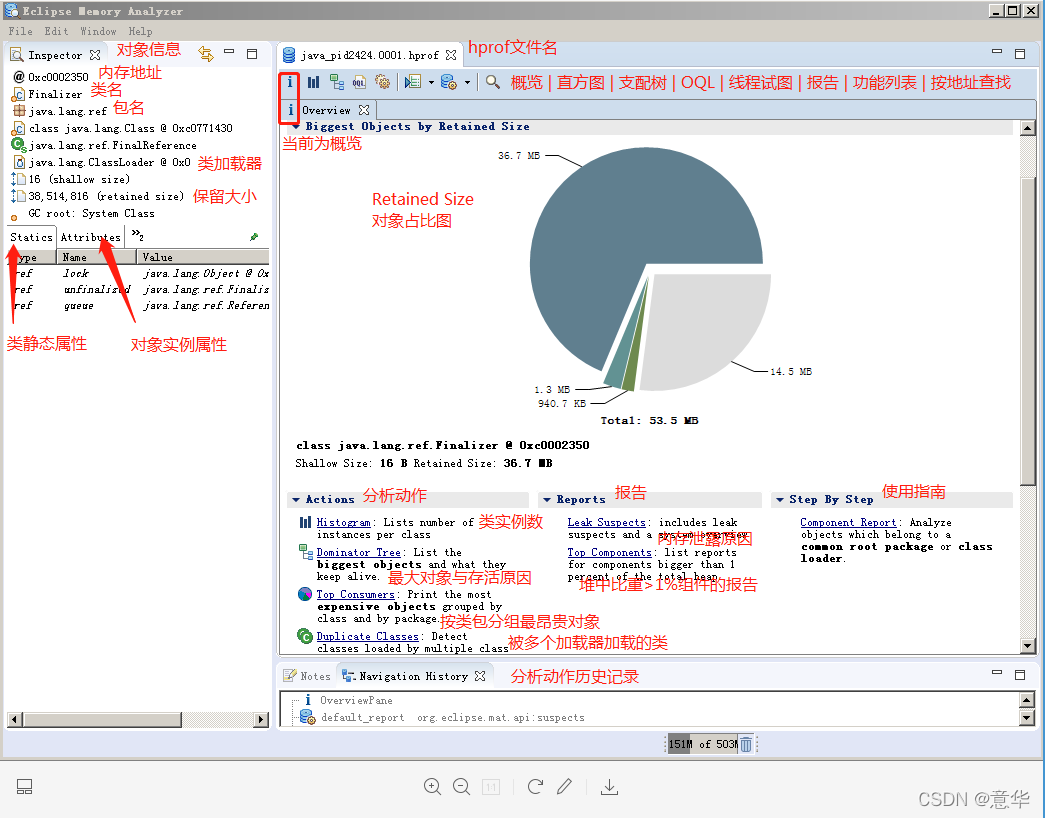The height and width of the screenshot is (818, 1045).
Task: Open the Component Report link
Action: coord(848,523)
